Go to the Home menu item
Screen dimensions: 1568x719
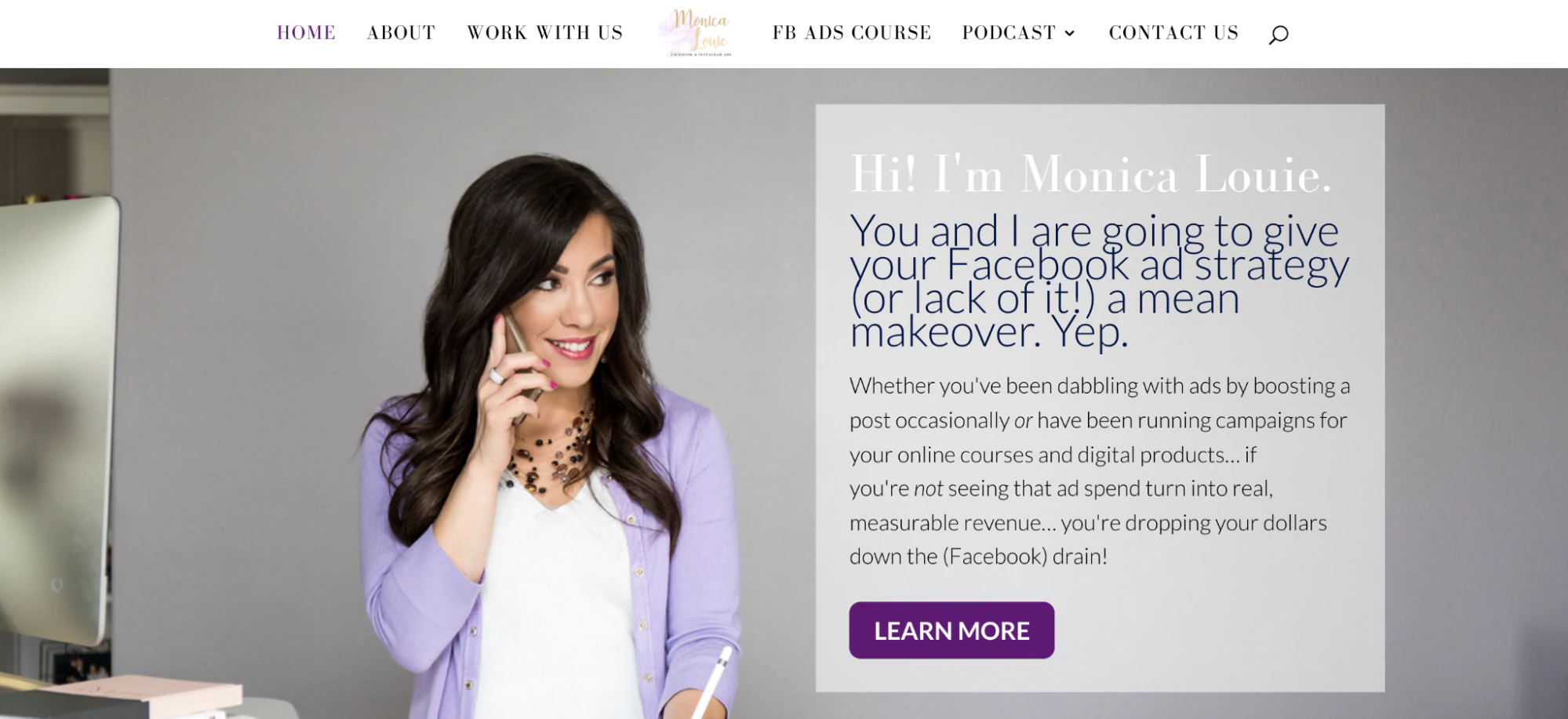(306, 33)
